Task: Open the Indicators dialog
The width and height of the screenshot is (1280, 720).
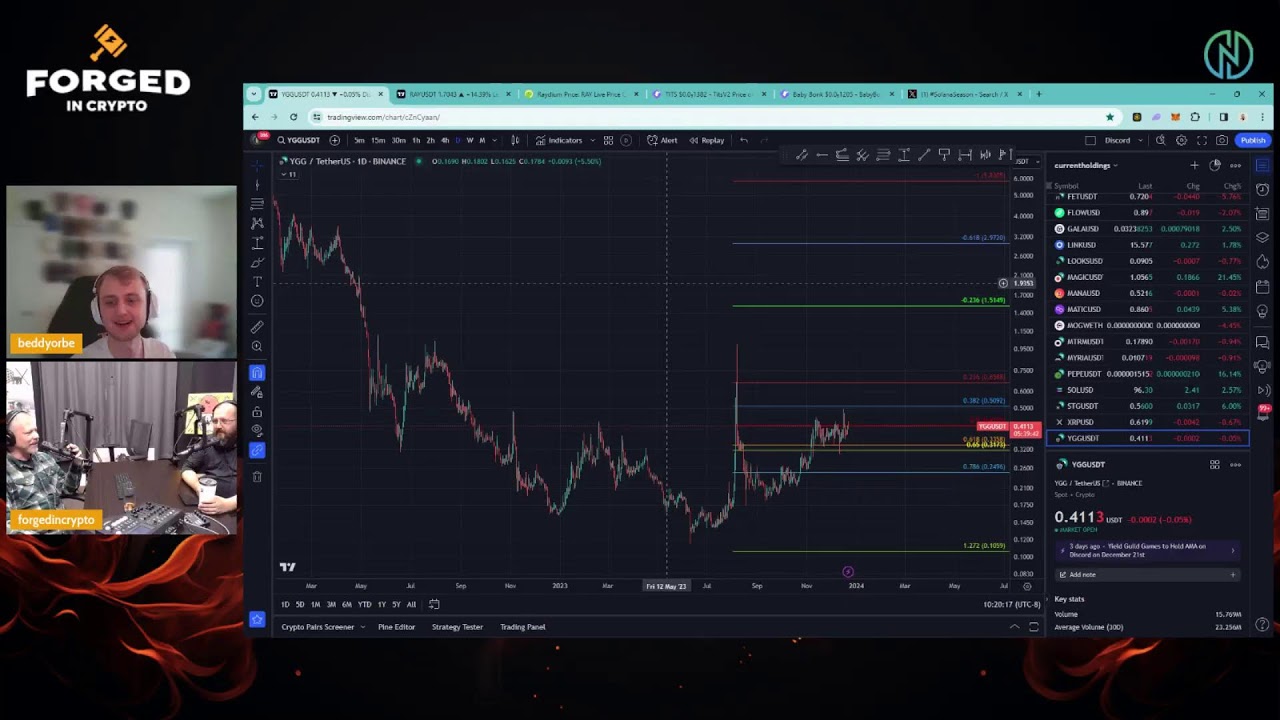Action: tap(559, 140)
